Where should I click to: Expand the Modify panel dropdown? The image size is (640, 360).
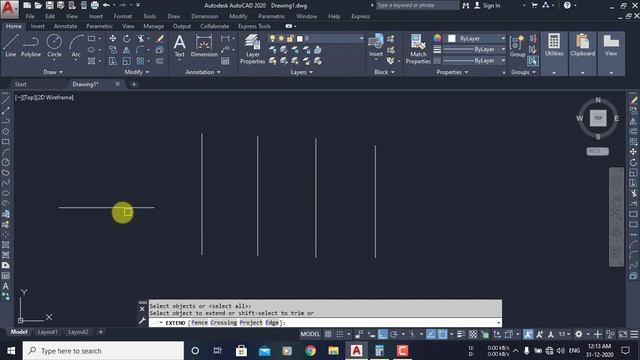[x=137, y=72]
